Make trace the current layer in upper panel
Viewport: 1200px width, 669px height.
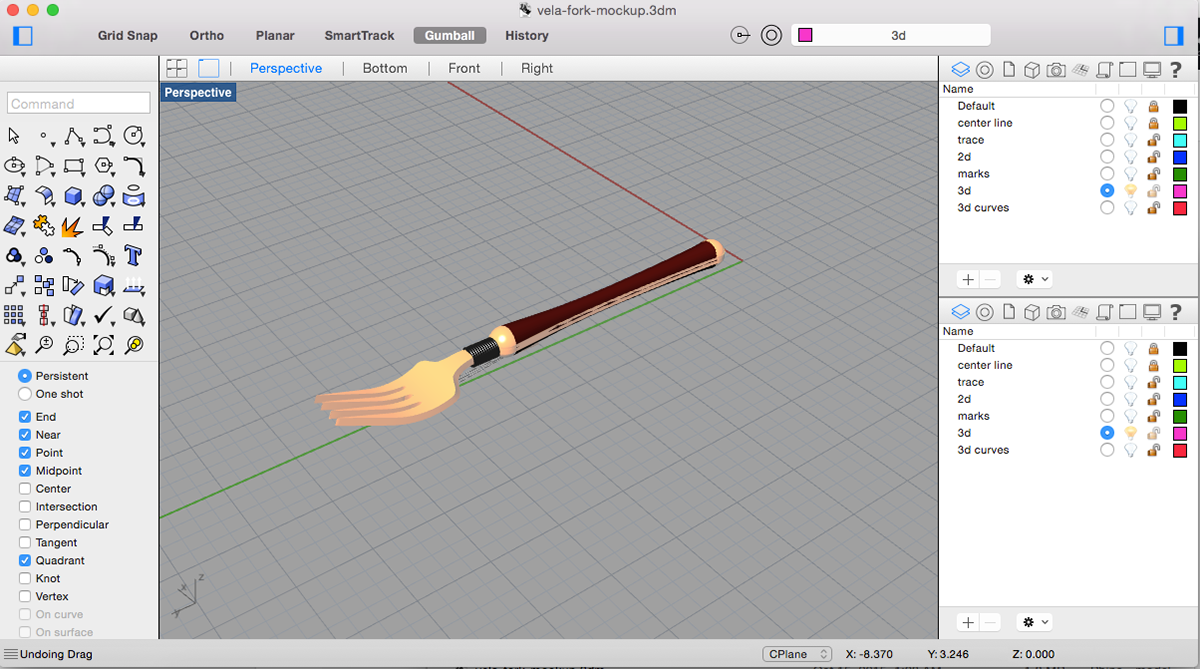click(1107, 140)
